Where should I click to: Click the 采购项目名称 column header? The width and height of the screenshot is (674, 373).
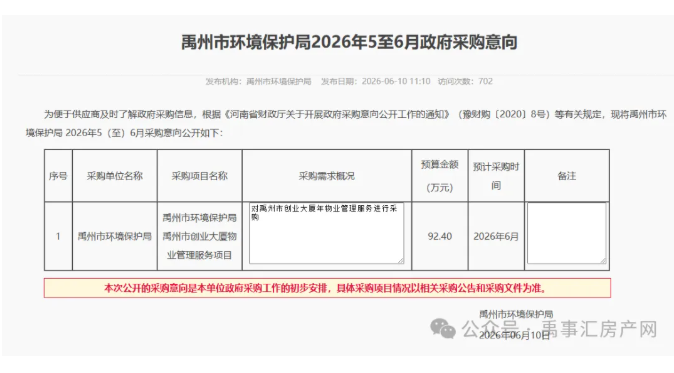click(199, 176)
